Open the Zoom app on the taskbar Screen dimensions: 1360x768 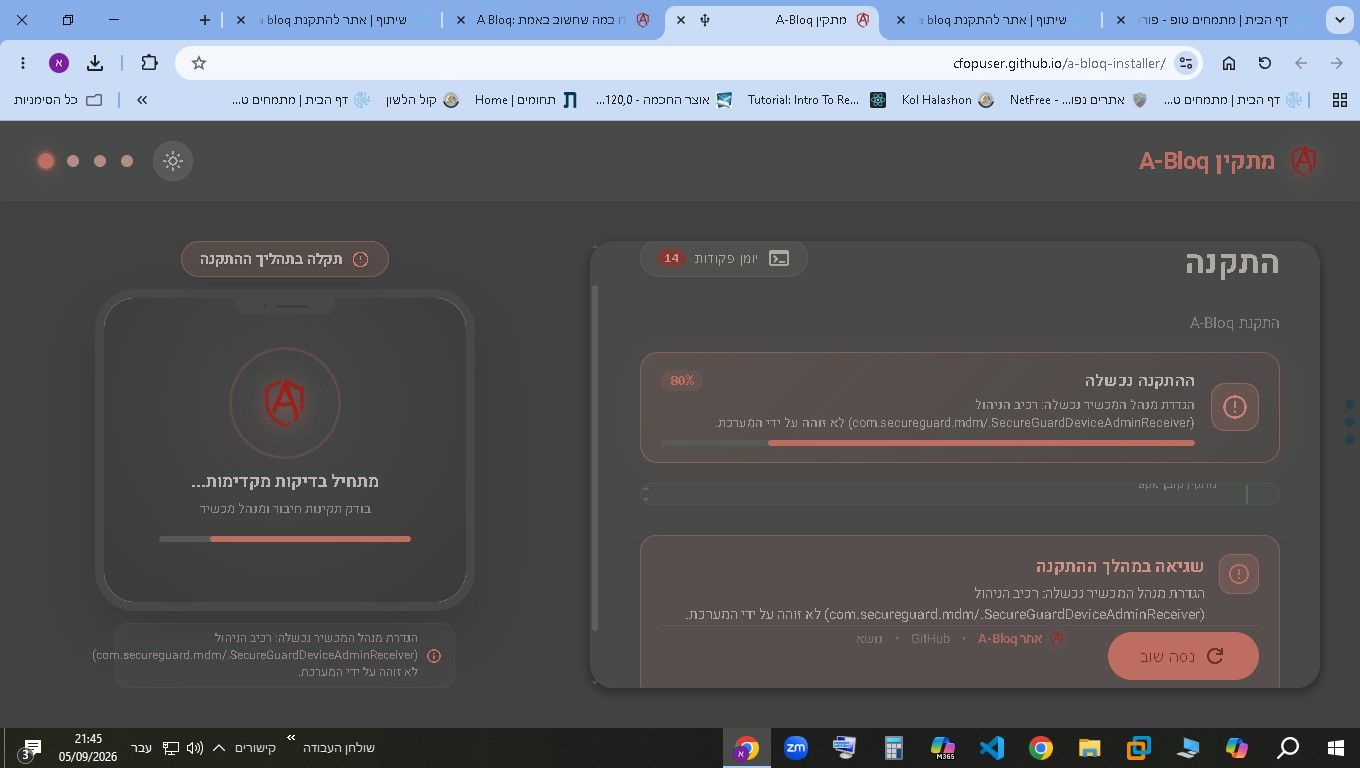[796, 748]
